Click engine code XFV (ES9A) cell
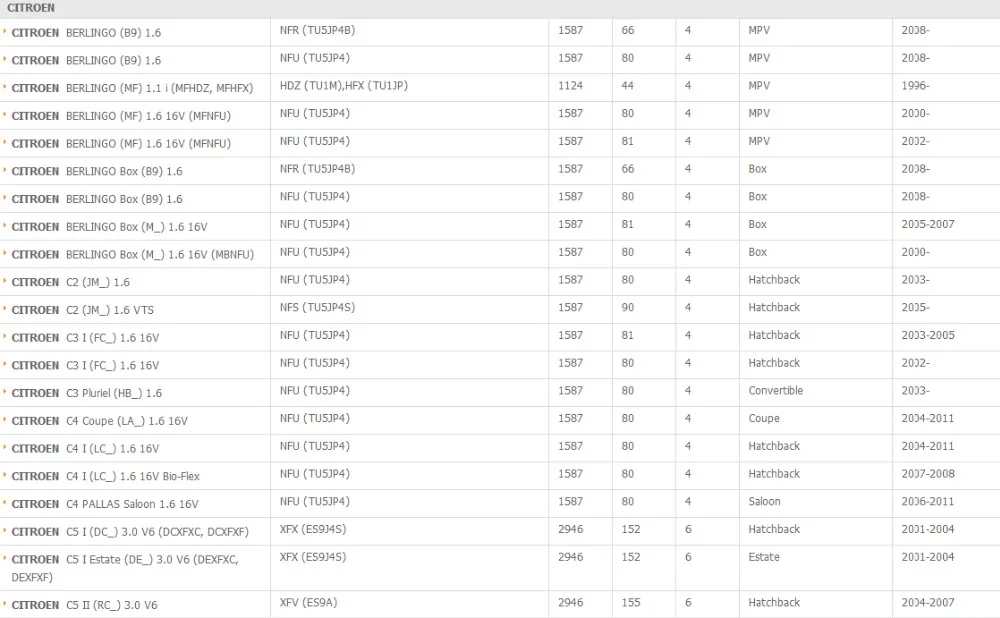The height and width of the screenshot is (618, 1000). 308,603
